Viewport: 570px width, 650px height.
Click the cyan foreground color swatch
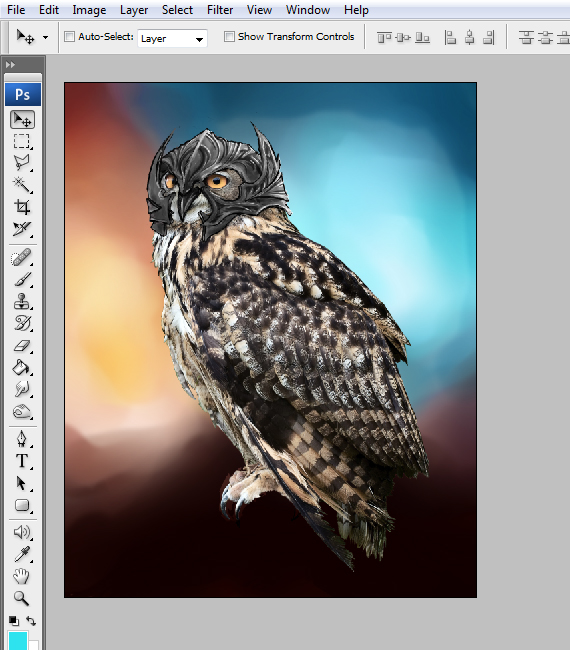tap(18, 641)
